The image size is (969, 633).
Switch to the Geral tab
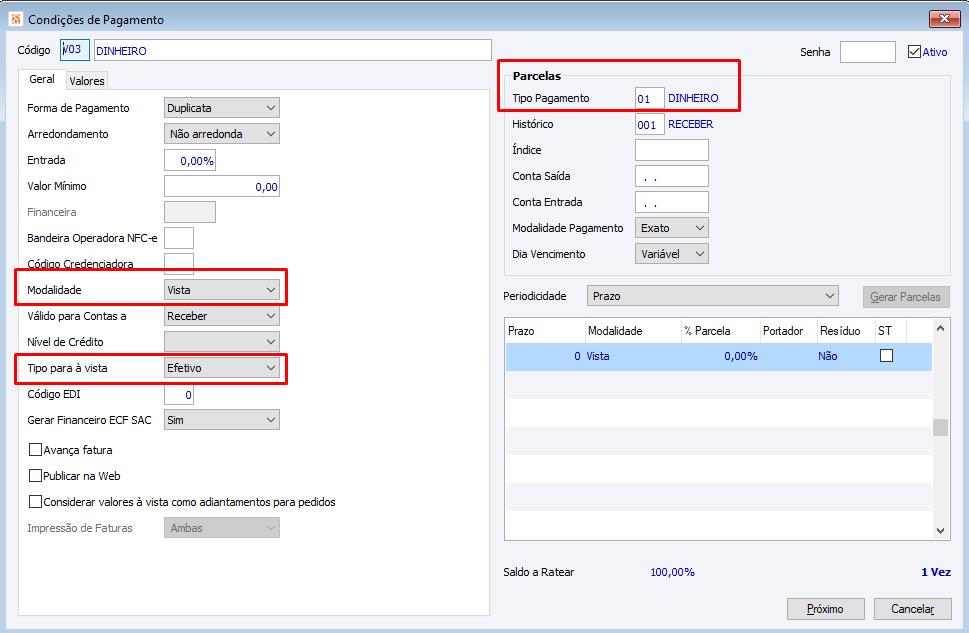pyautogui.click(x=42, y=79)
